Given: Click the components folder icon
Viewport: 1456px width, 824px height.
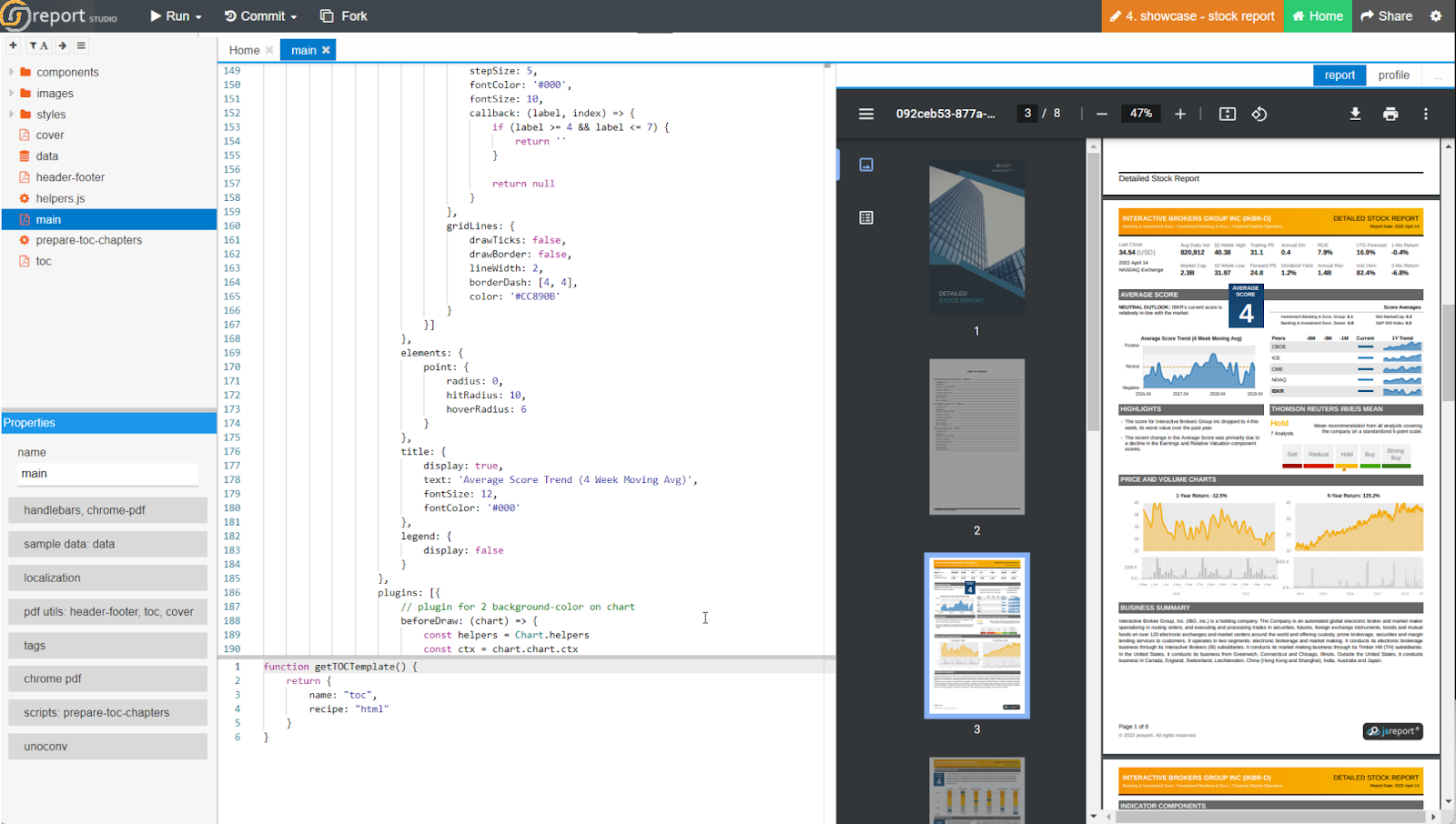Looking at the screenshot, I should tap(25, 72).
